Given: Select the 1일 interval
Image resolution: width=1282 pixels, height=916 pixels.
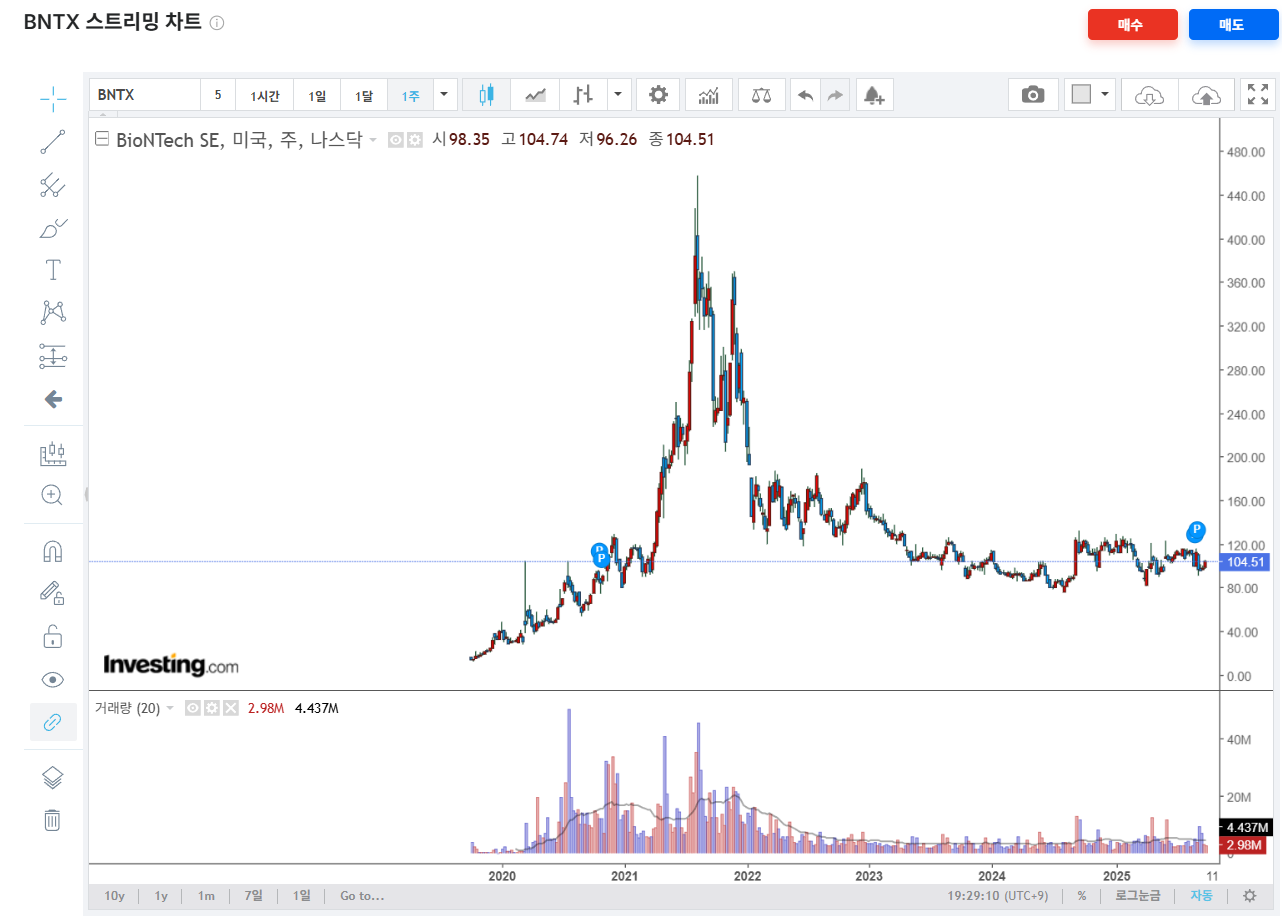Looking at the screenshot, I should (x=317, y=95).
